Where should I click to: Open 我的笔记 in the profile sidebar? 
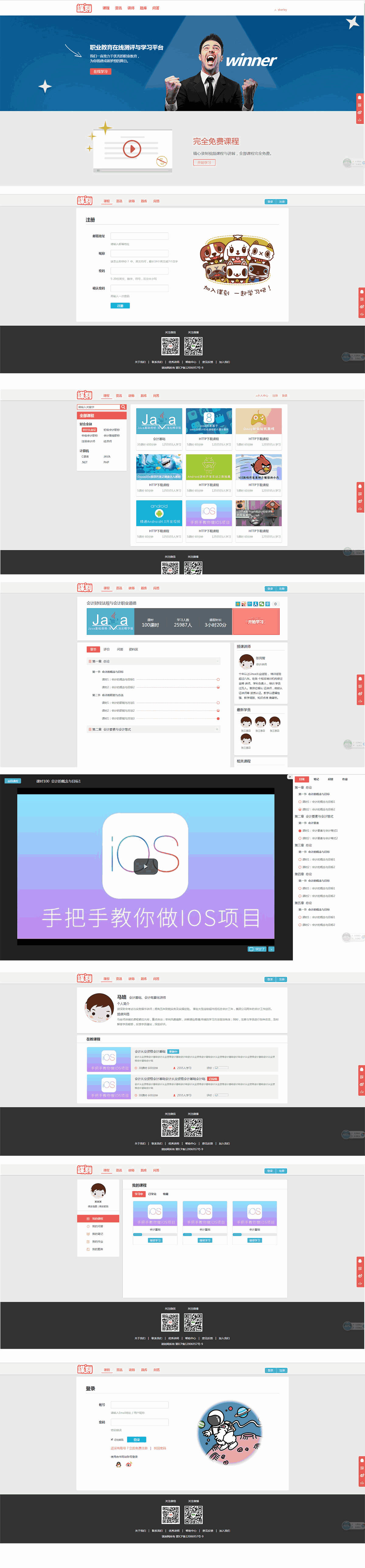(98, 1234)
